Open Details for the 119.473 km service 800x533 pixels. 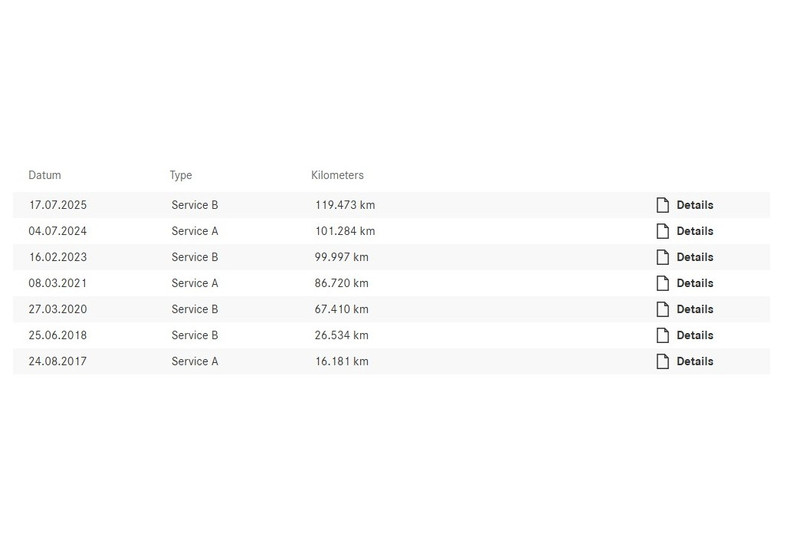coord(694,205)
